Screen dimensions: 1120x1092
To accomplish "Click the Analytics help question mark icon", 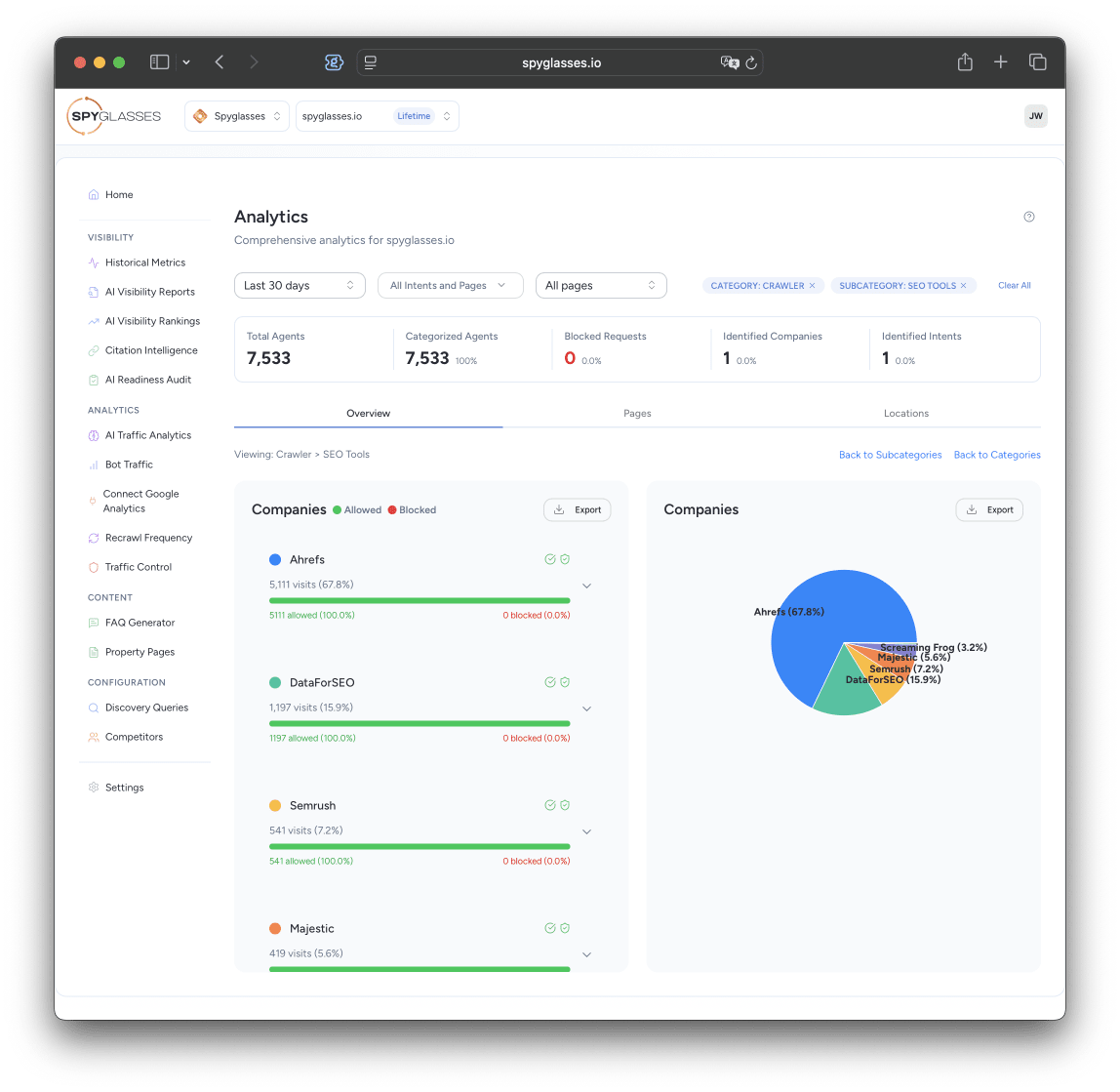I will tap(1029, 217).
